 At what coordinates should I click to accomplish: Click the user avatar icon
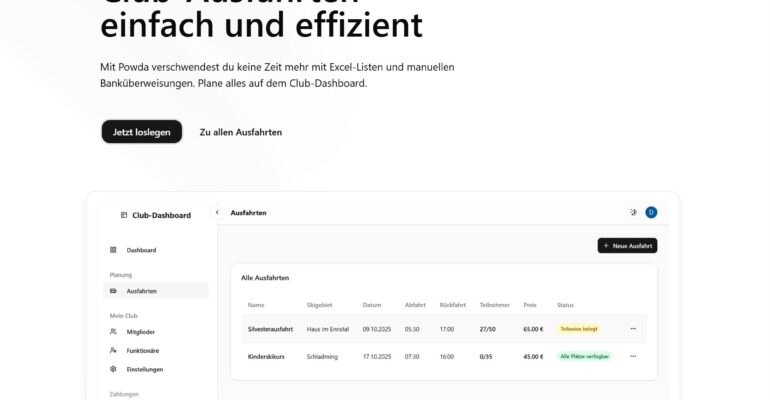651,212
